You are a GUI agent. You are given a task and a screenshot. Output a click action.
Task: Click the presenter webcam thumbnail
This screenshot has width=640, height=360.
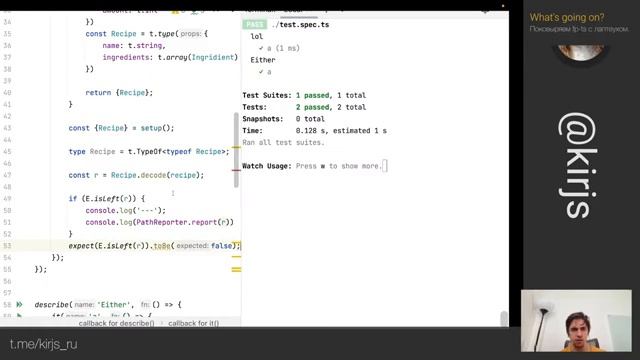coord(576,321)
